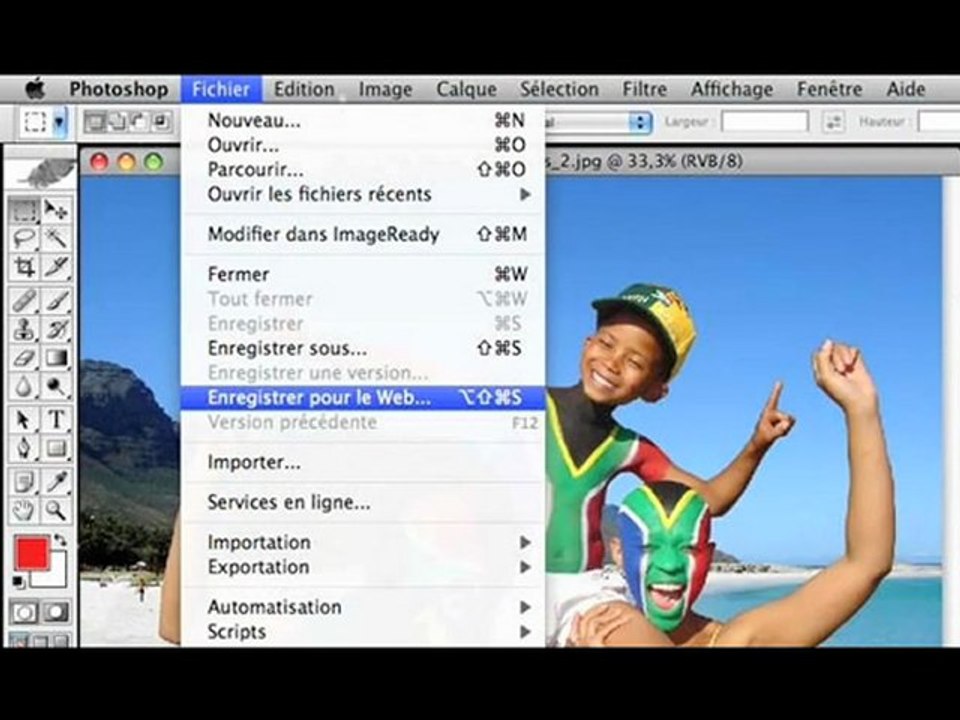
Task: Open the Edition menu
Action: [304, 89]
